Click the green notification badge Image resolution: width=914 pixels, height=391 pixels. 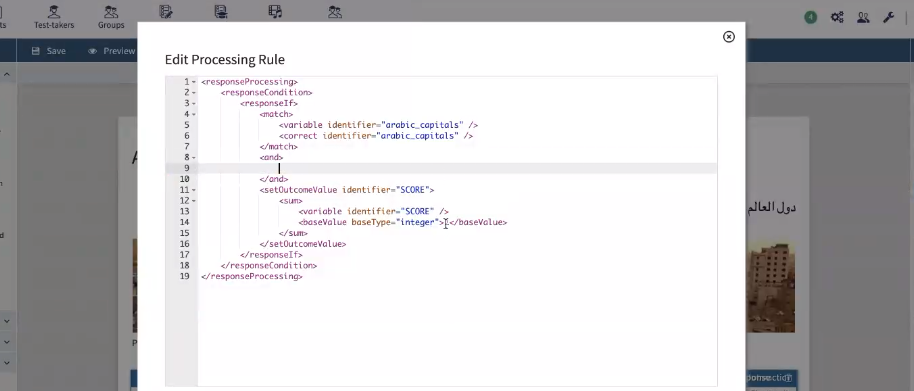(810, 17)
